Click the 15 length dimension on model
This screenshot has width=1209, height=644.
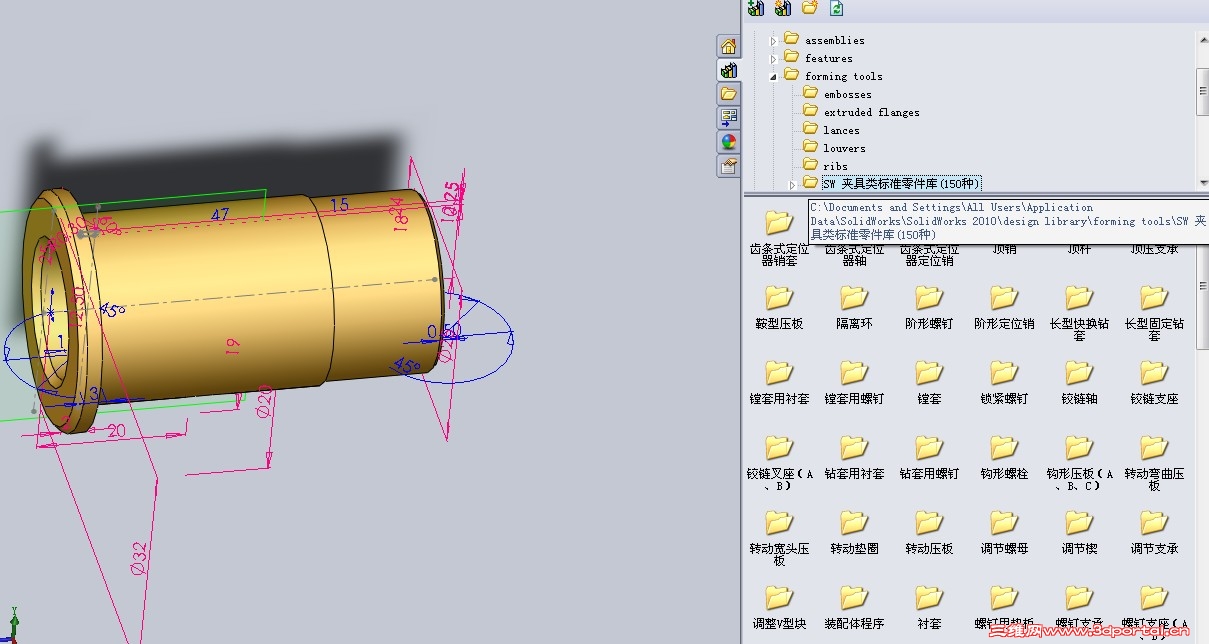(x=339, y=205)
